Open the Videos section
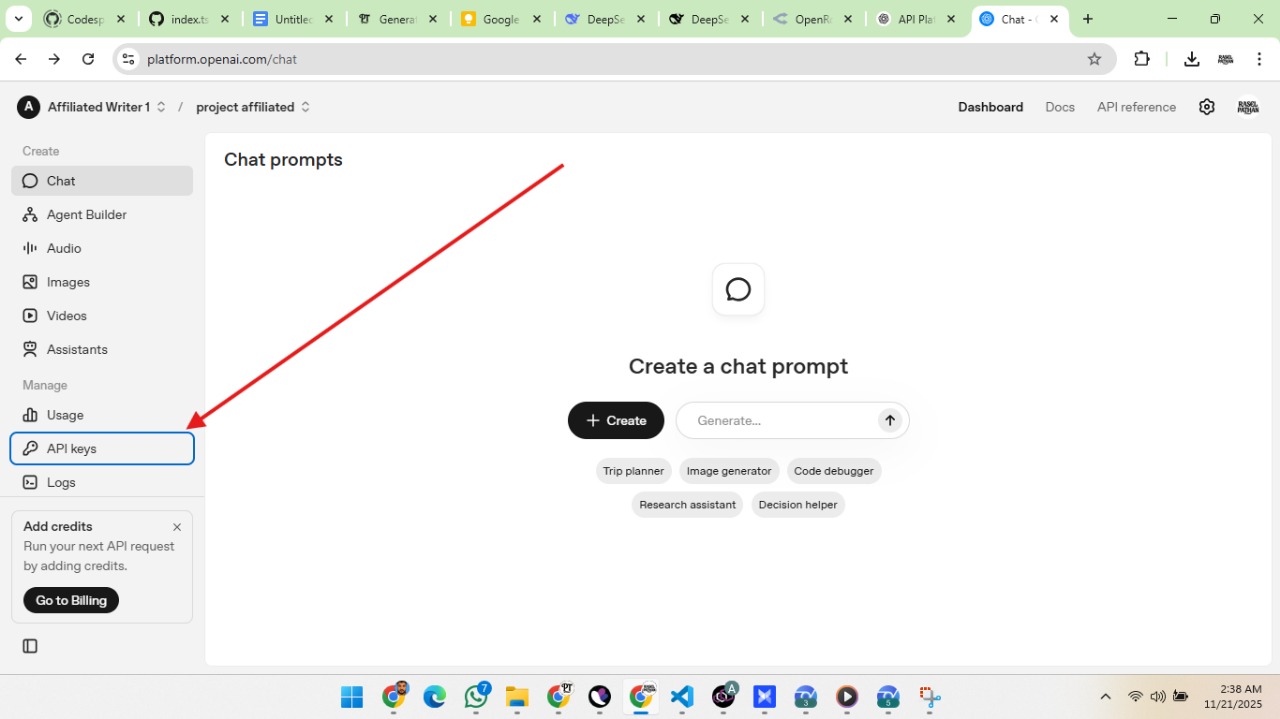The image size is (1280, 719). point(66,315)
